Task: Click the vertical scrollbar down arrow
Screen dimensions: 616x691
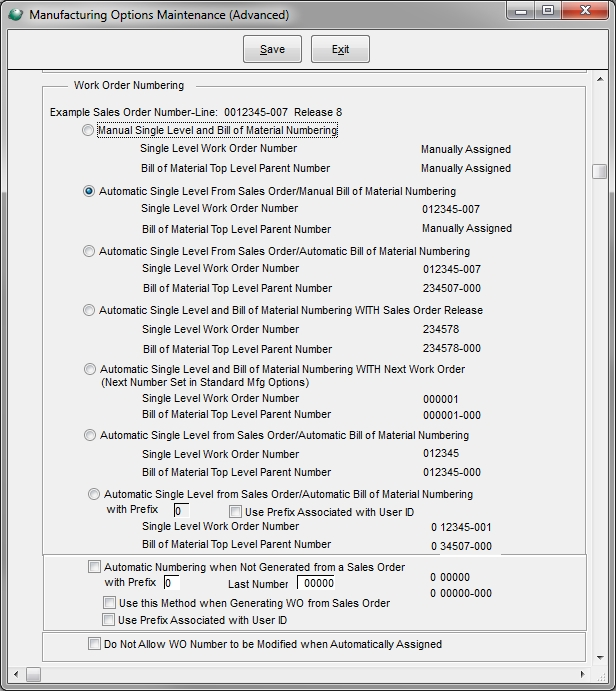Action: click(600, 658)
